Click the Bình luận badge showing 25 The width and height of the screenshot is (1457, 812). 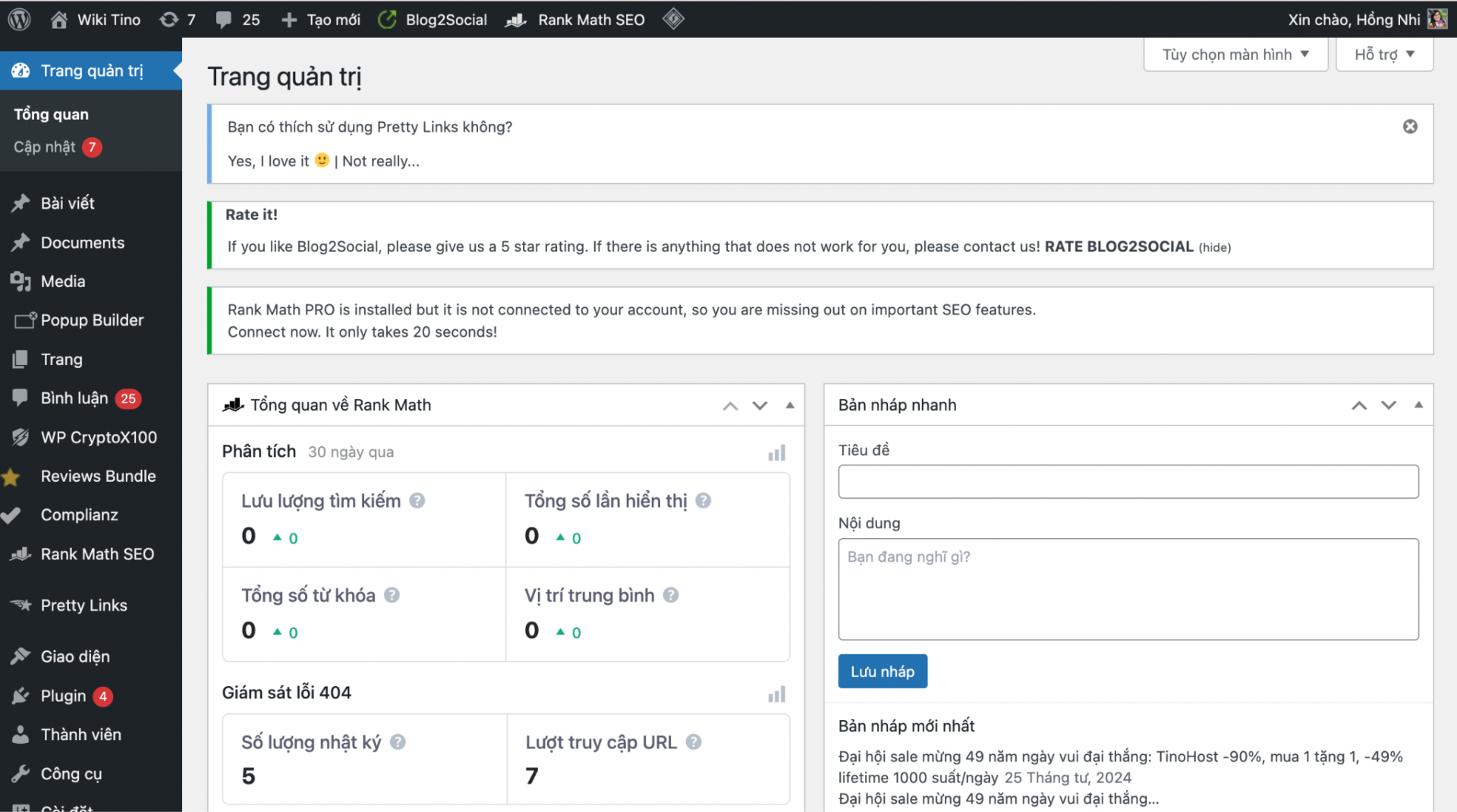(x=128, y=398)
